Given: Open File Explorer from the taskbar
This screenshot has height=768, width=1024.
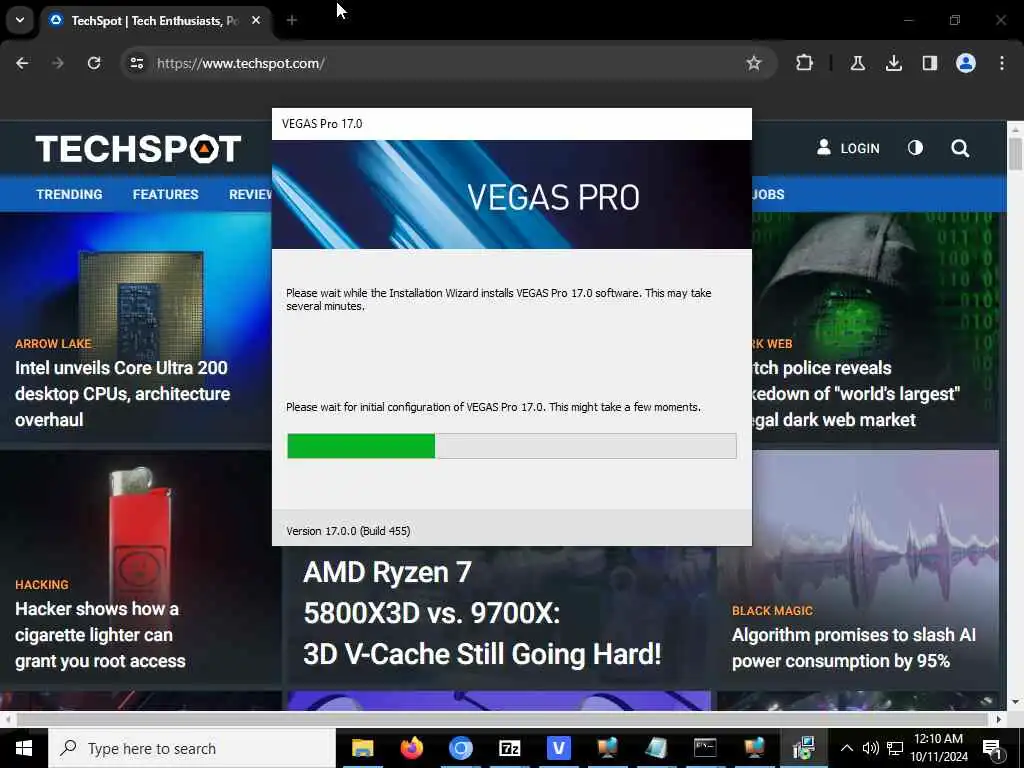Looking at the screenshot, I should pyautogui.click(x=362, y=748).
